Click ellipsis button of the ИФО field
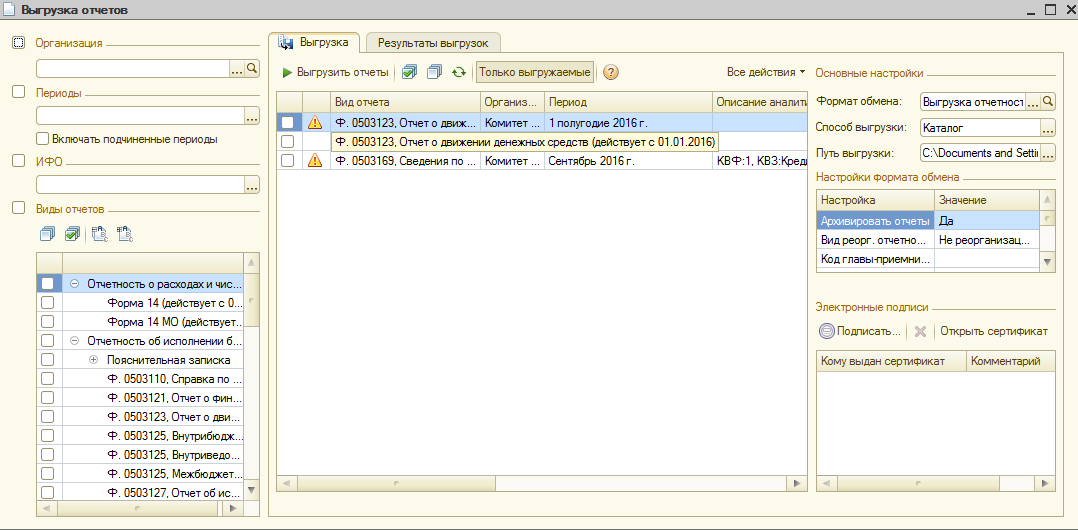Screen dimensions: 1078x530 point(252,184)
